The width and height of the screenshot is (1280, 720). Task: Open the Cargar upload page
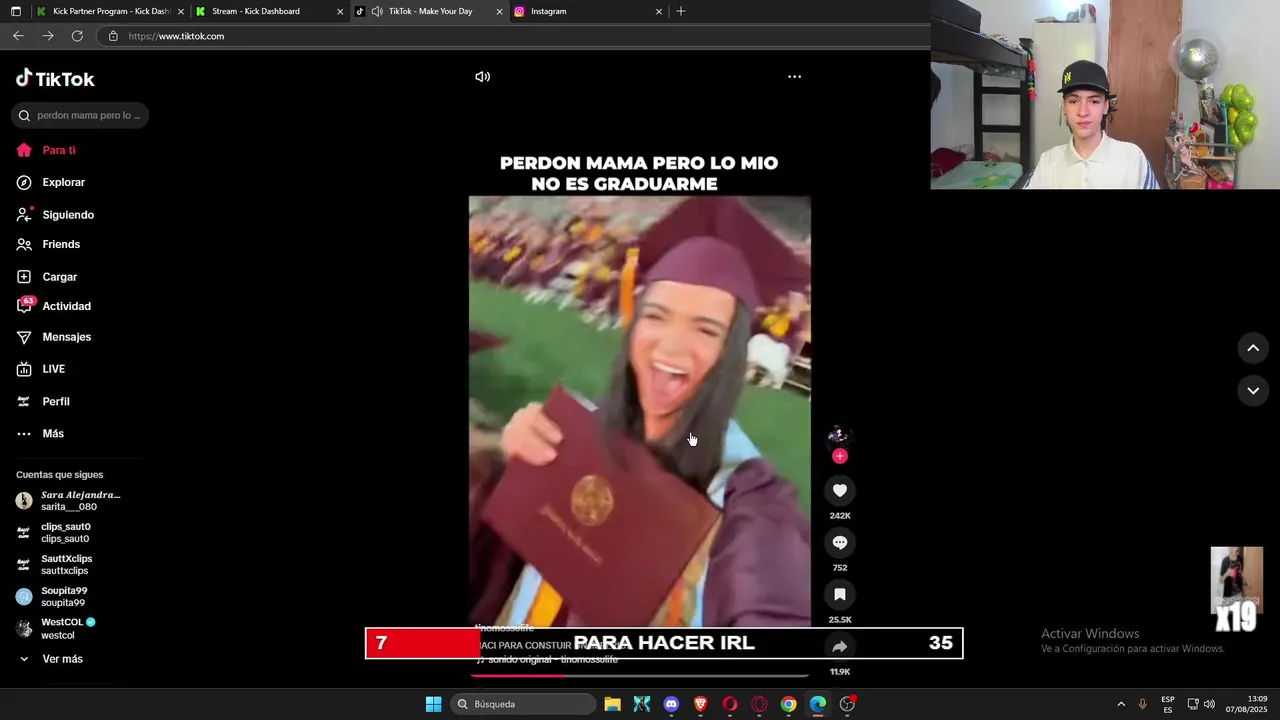47,277
